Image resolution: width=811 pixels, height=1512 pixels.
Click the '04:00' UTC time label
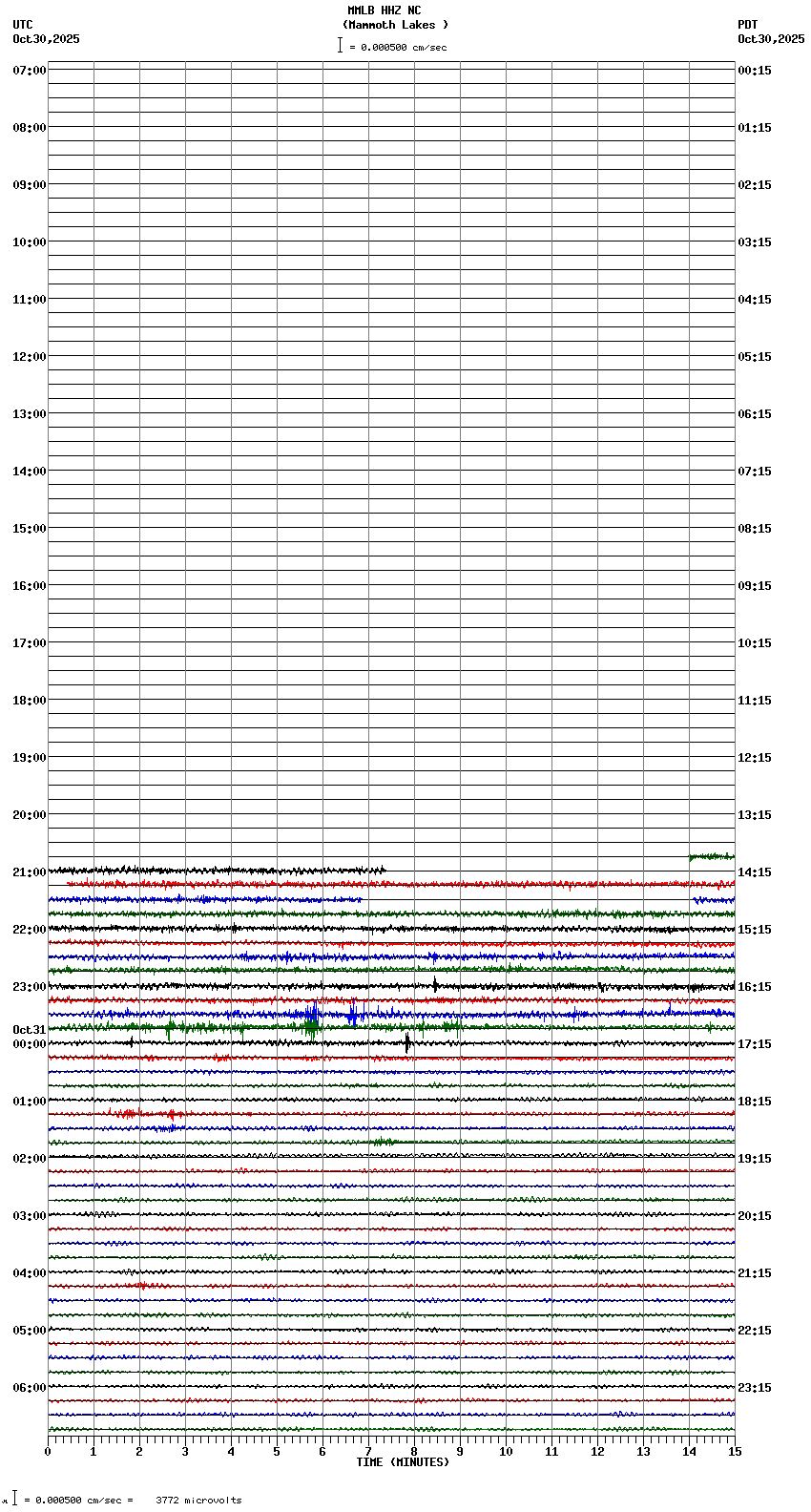coord(30,1273)
